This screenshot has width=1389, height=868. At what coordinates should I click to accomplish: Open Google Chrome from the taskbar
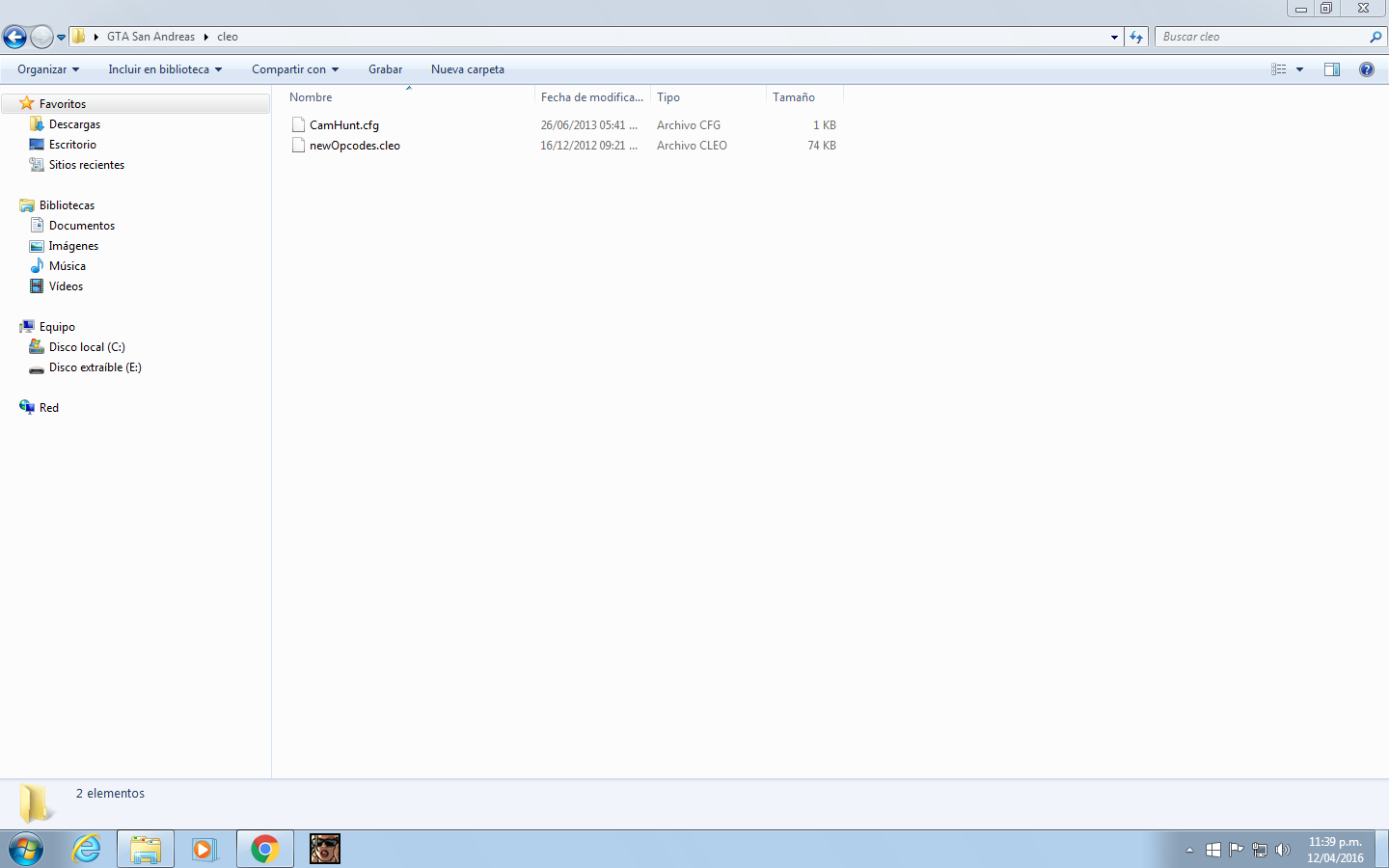(264, 849)
